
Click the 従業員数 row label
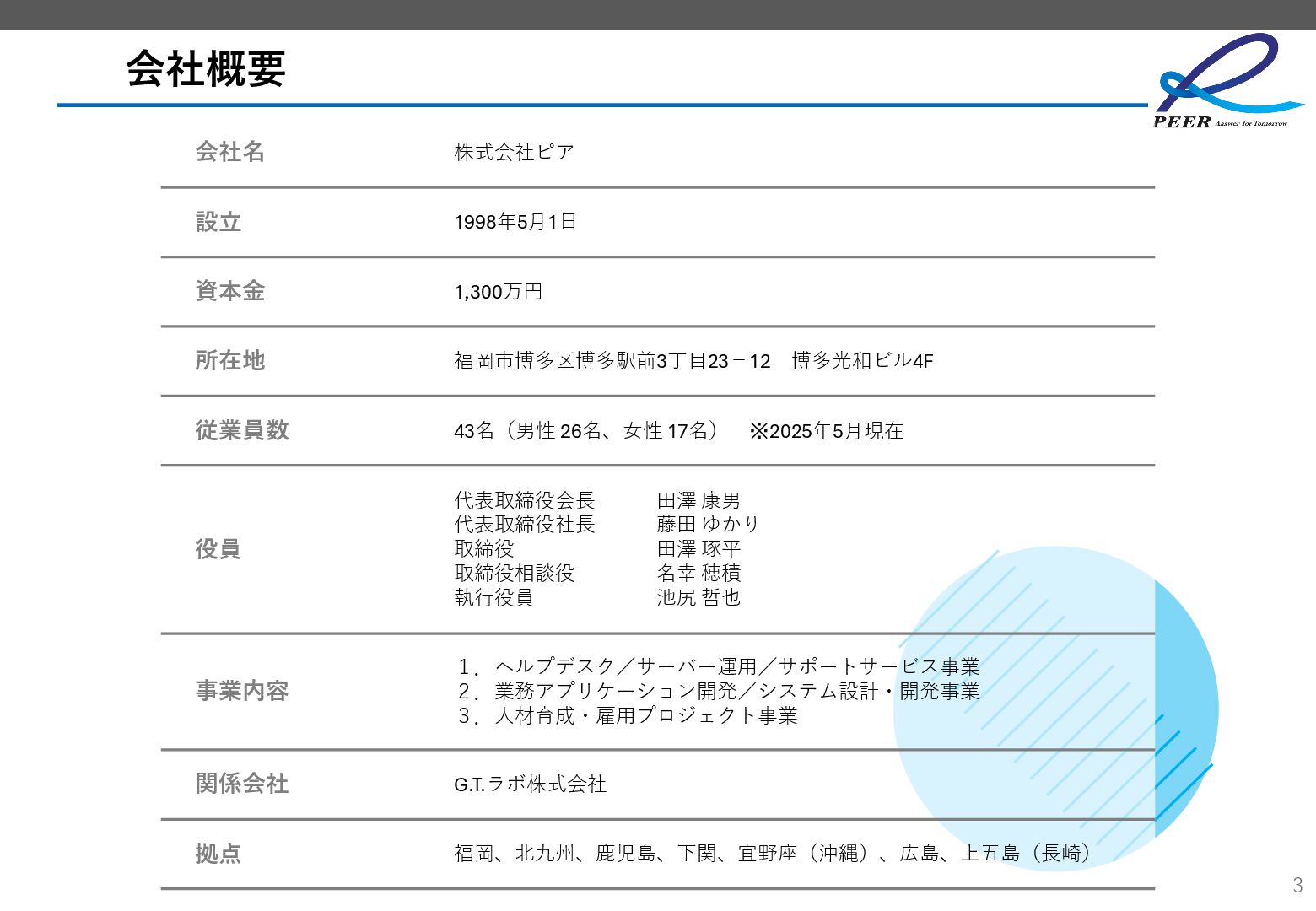242,430
